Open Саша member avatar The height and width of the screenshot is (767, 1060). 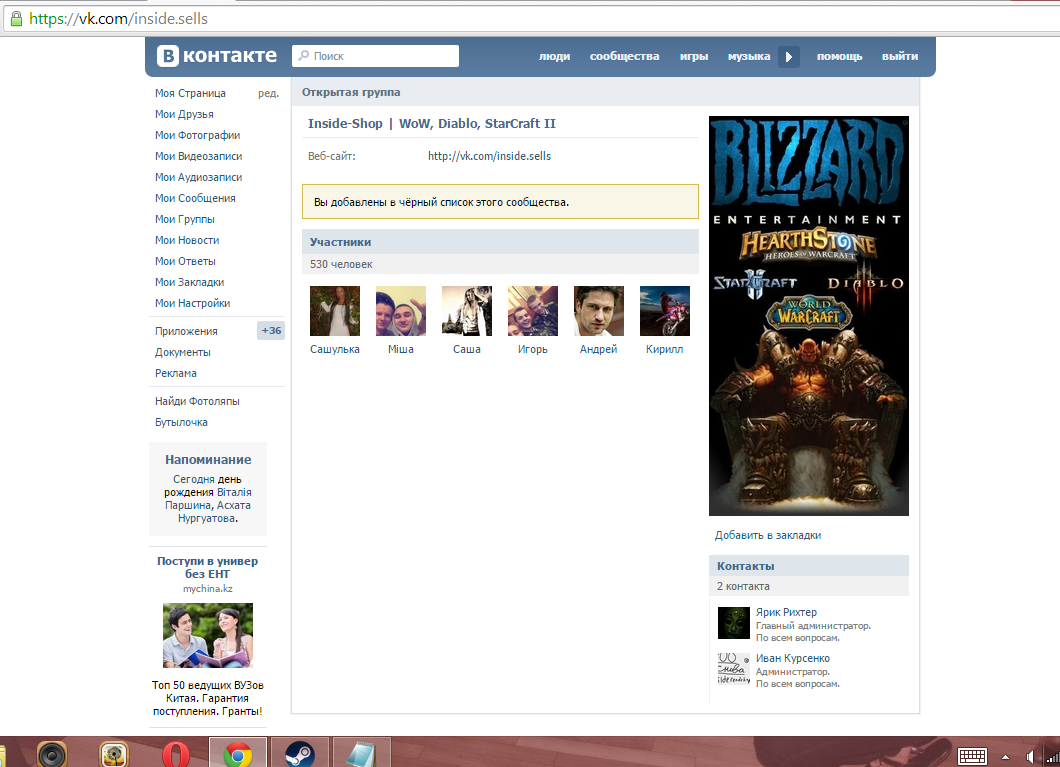466,311
